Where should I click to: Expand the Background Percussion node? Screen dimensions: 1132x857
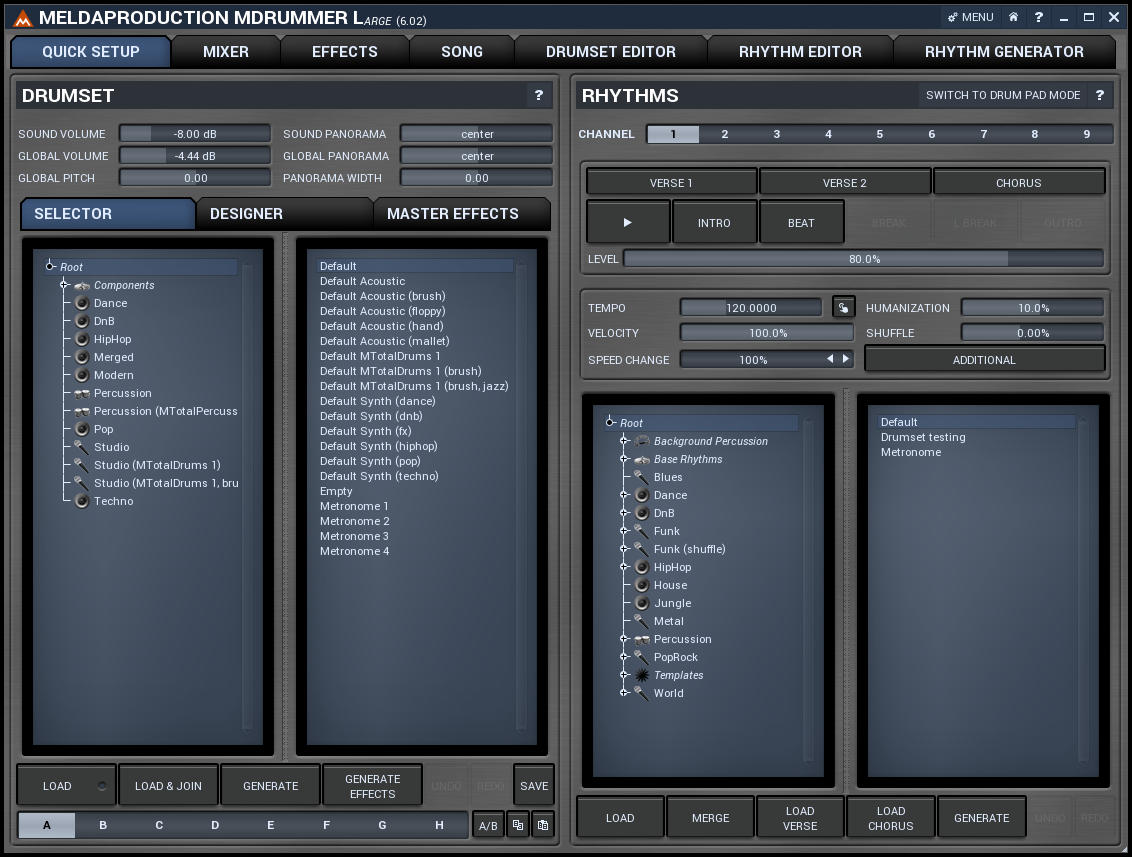point(624,440)
